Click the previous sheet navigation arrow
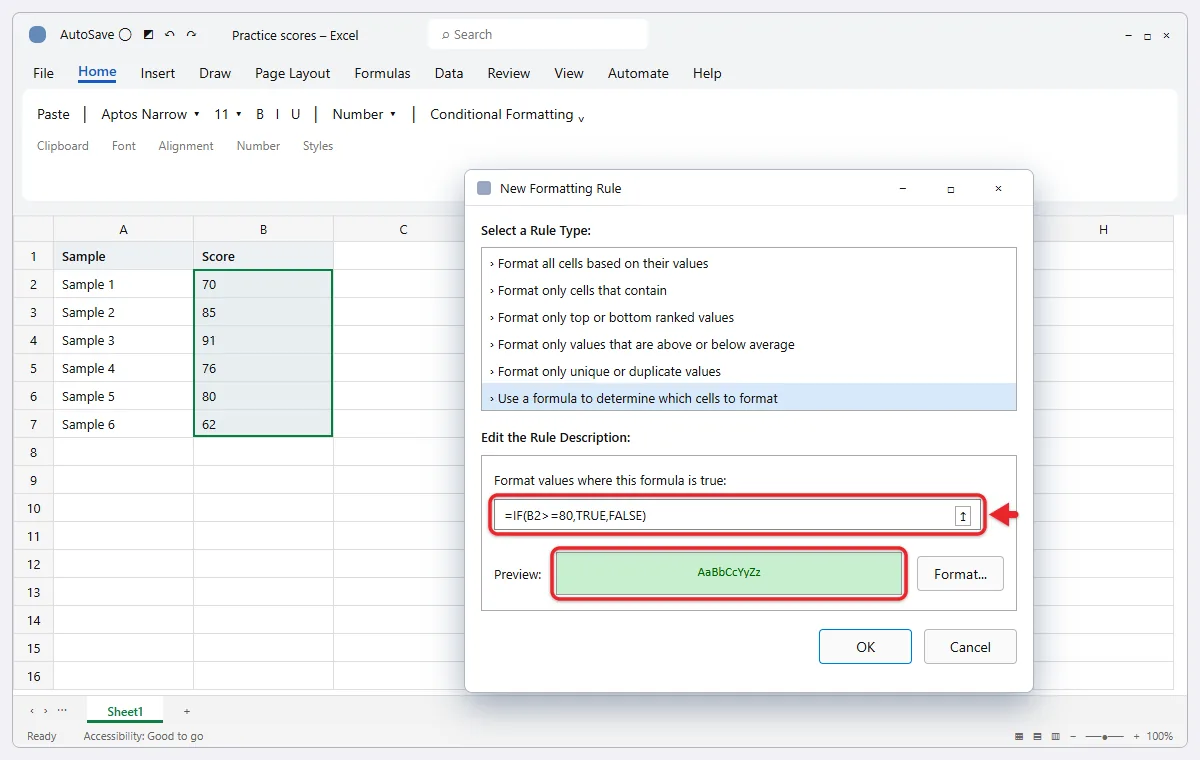This screenshot has width=1200, height=760. click(31, 711)
